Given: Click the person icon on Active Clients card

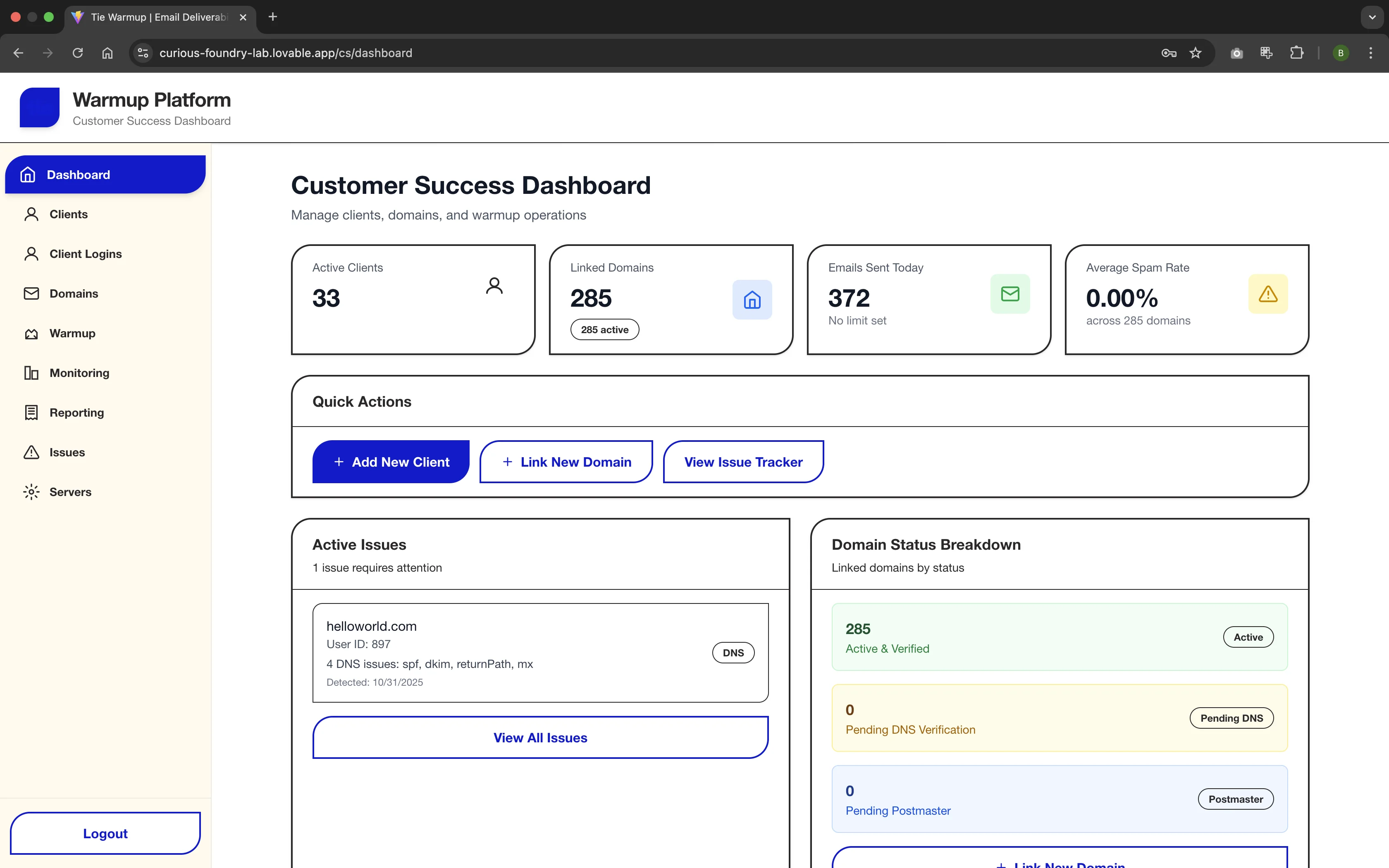Looking at the screenshot, I should coord(494,286).
